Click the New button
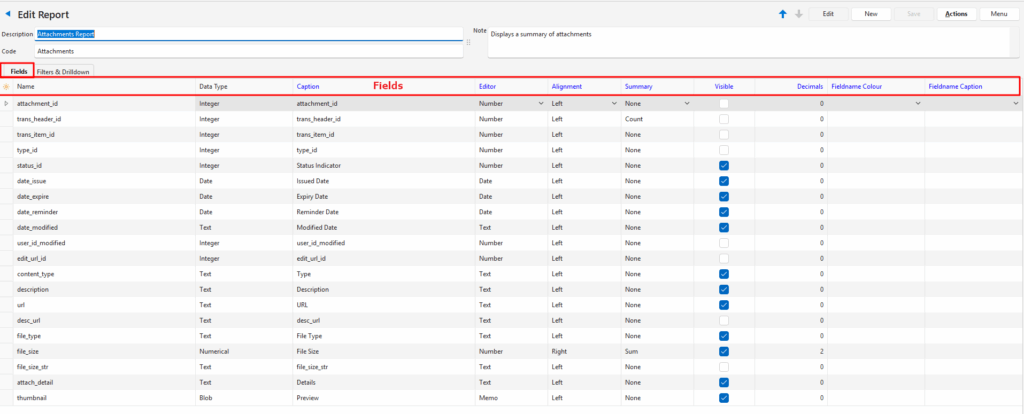 (870, 14)
